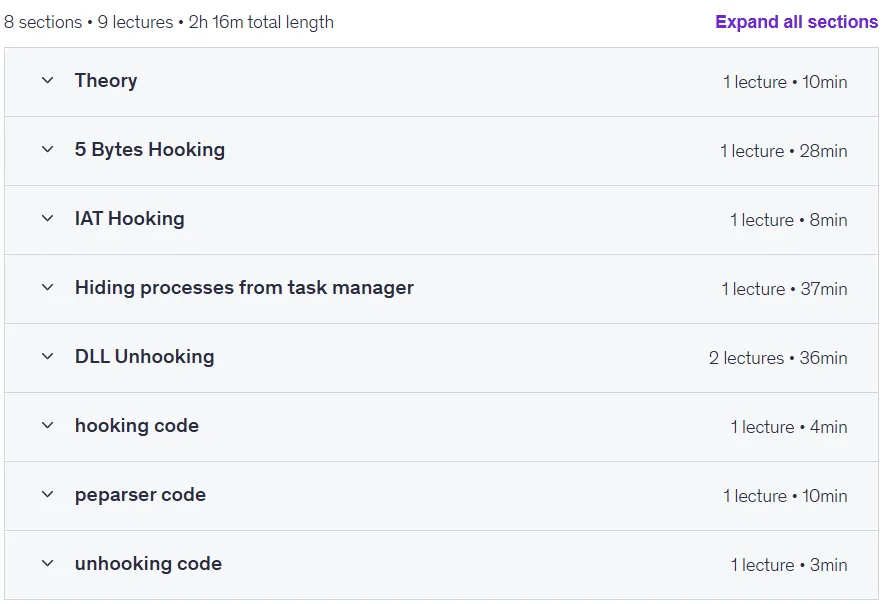Open the peparser code section title
The height and width of the screenshot is (604, 883).
pyautogui.click(x=140, y=495)
